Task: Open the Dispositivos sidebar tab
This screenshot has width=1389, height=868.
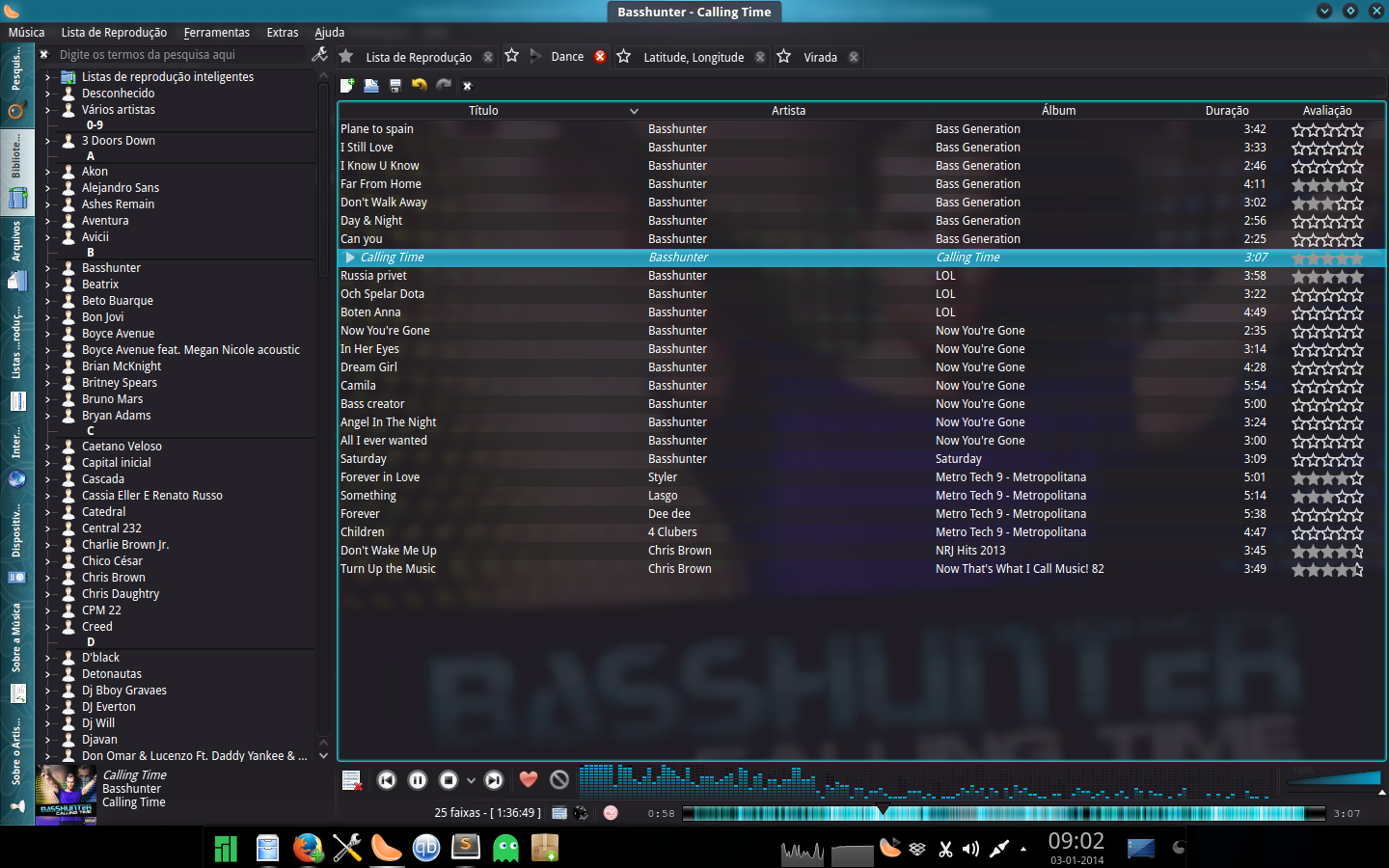Action: pyautogui.click(x=16, y=544)
